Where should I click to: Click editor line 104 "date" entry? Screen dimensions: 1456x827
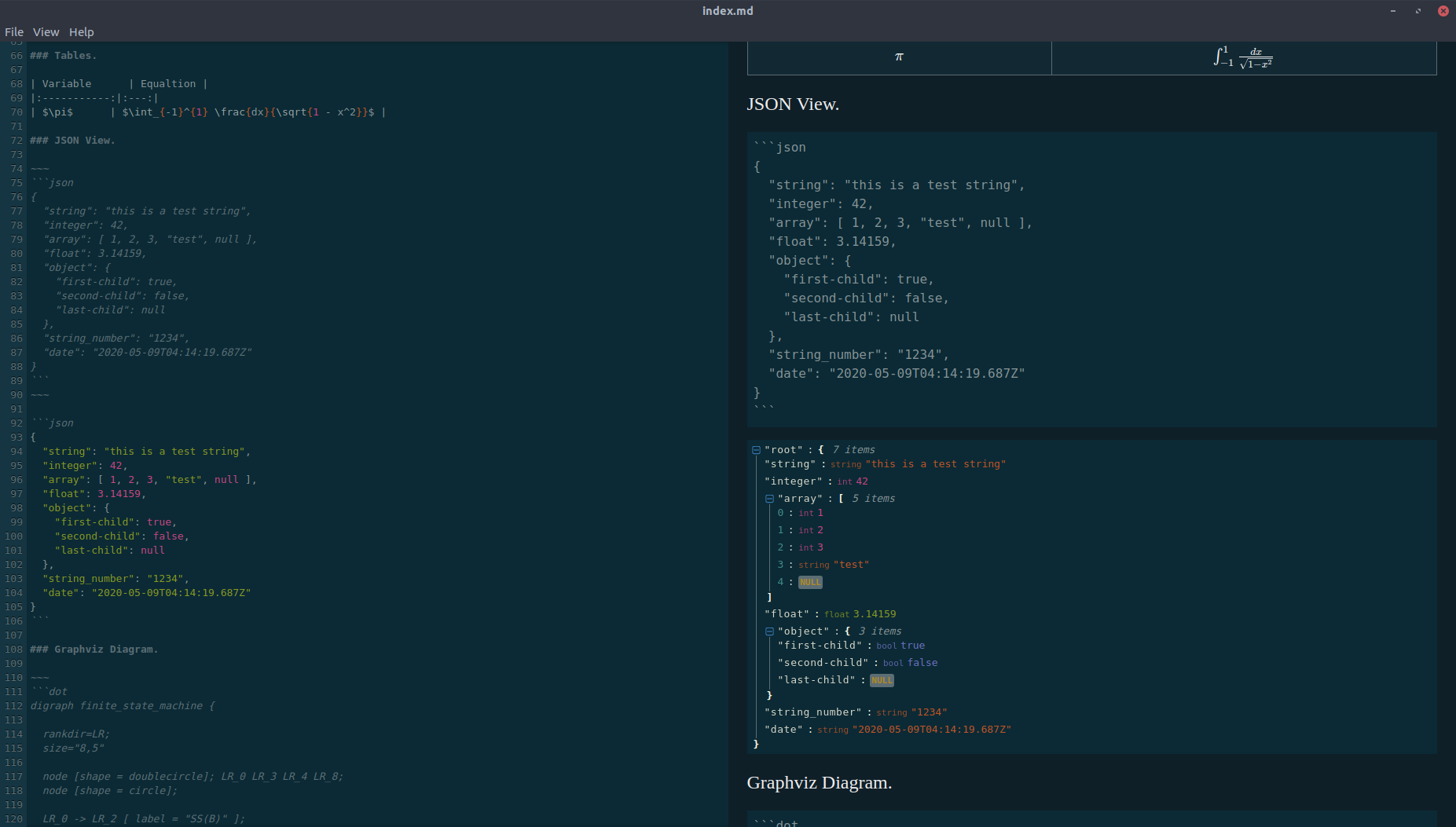tap(146, 593)
